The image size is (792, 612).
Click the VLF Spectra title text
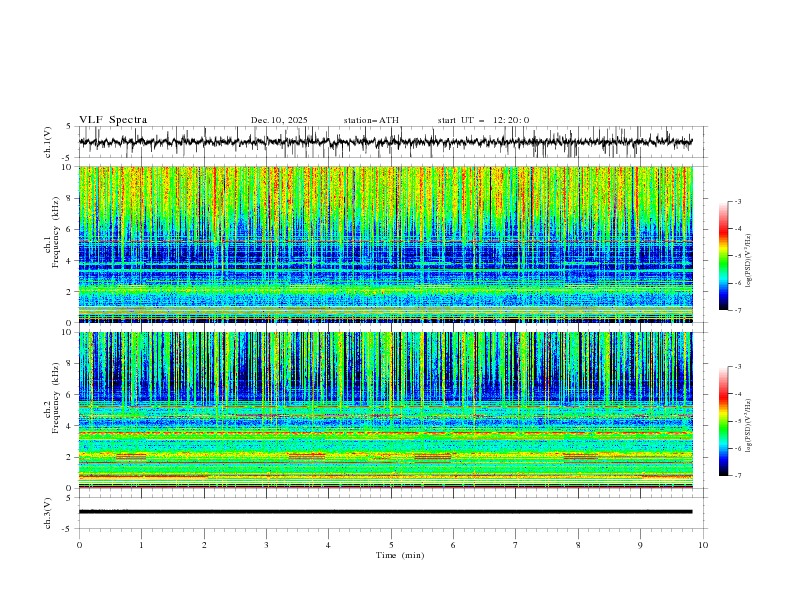113,120
